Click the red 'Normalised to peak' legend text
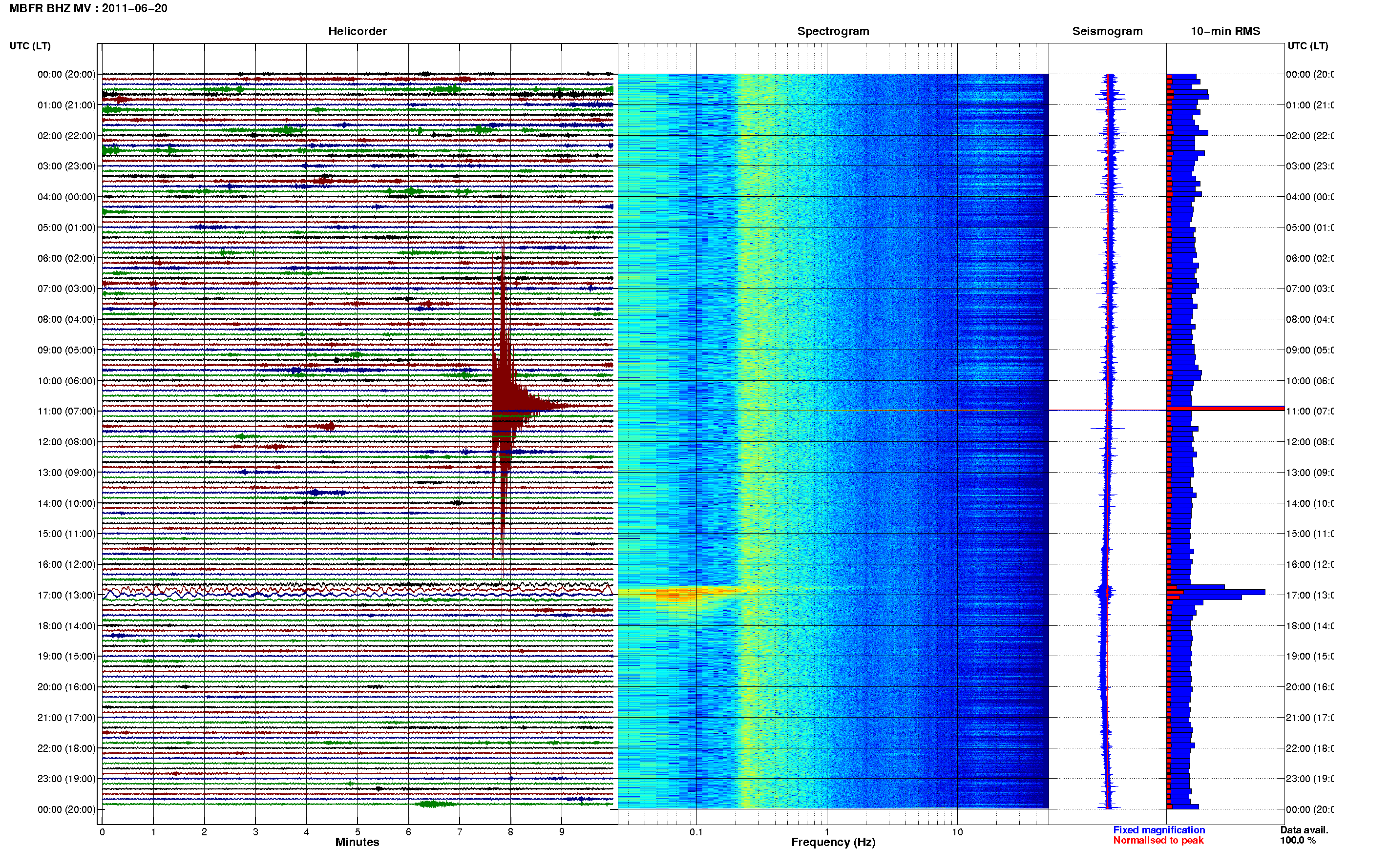 coord(1158,841)
